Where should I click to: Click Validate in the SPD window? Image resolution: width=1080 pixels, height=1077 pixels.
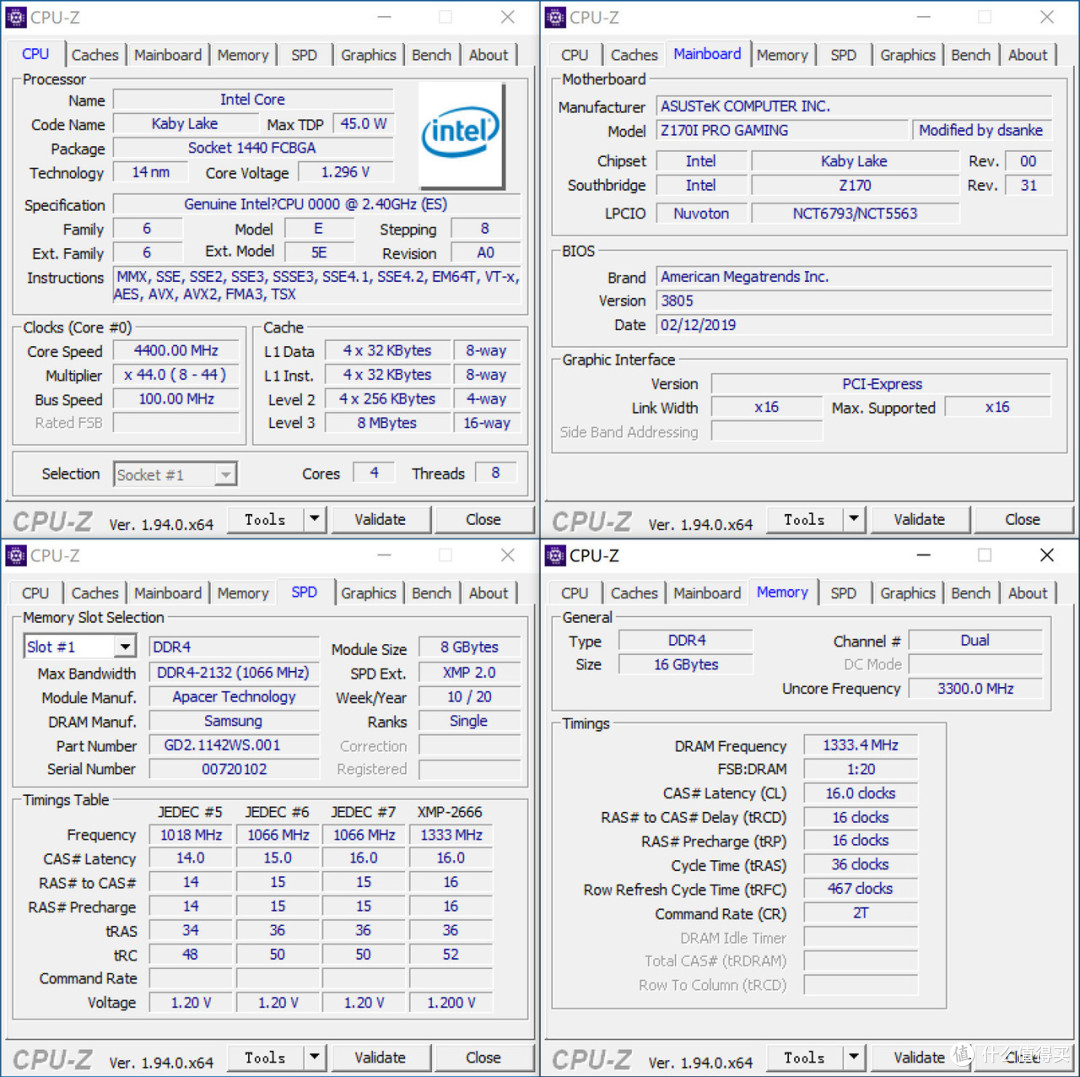pyautogui.click(x=380, y=1057)
